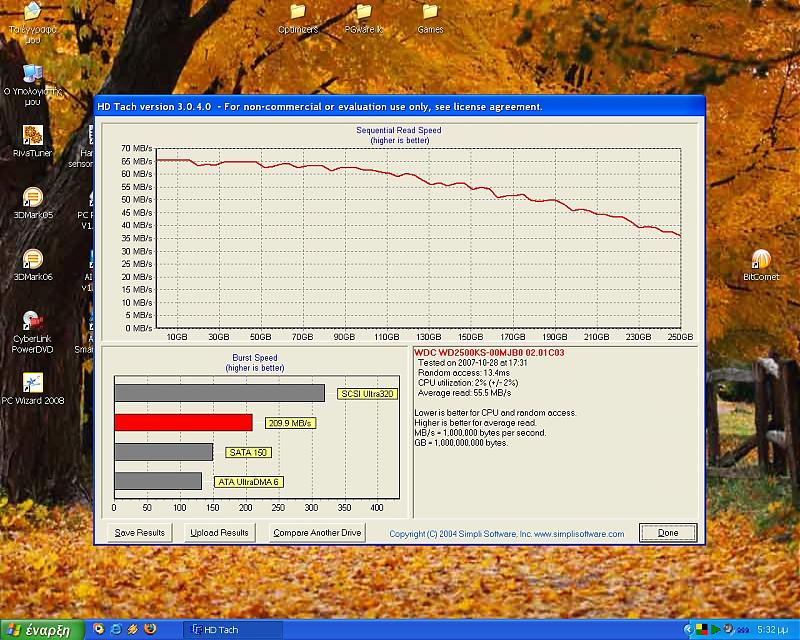Click the drive name WDC WD2500KS-00MJB0
The width and height of the screenshot is (800, 640).
pos(489,353)
